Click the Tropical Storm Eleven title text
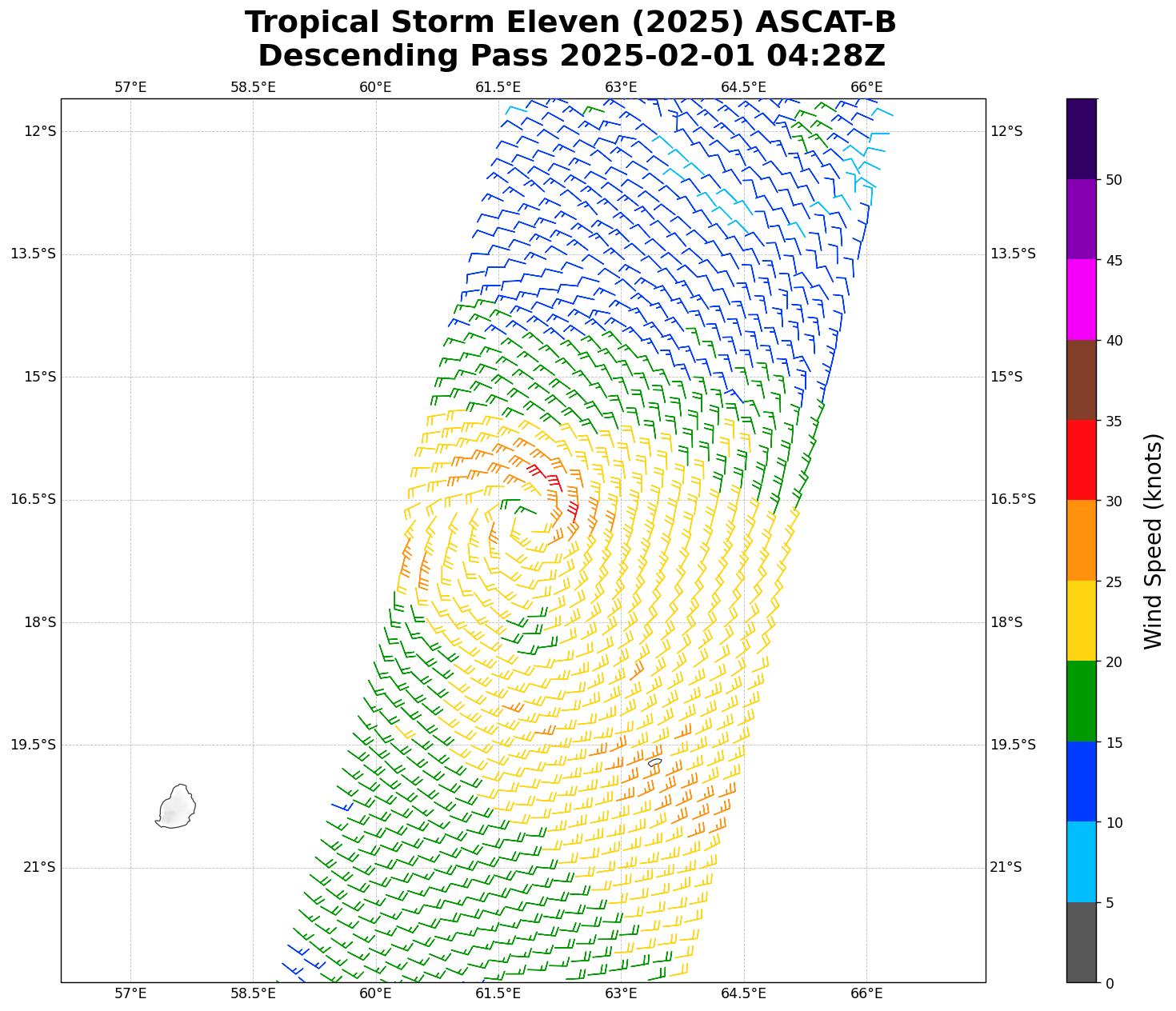Screen dimensions: 1176x1011 tap(570, 22)
